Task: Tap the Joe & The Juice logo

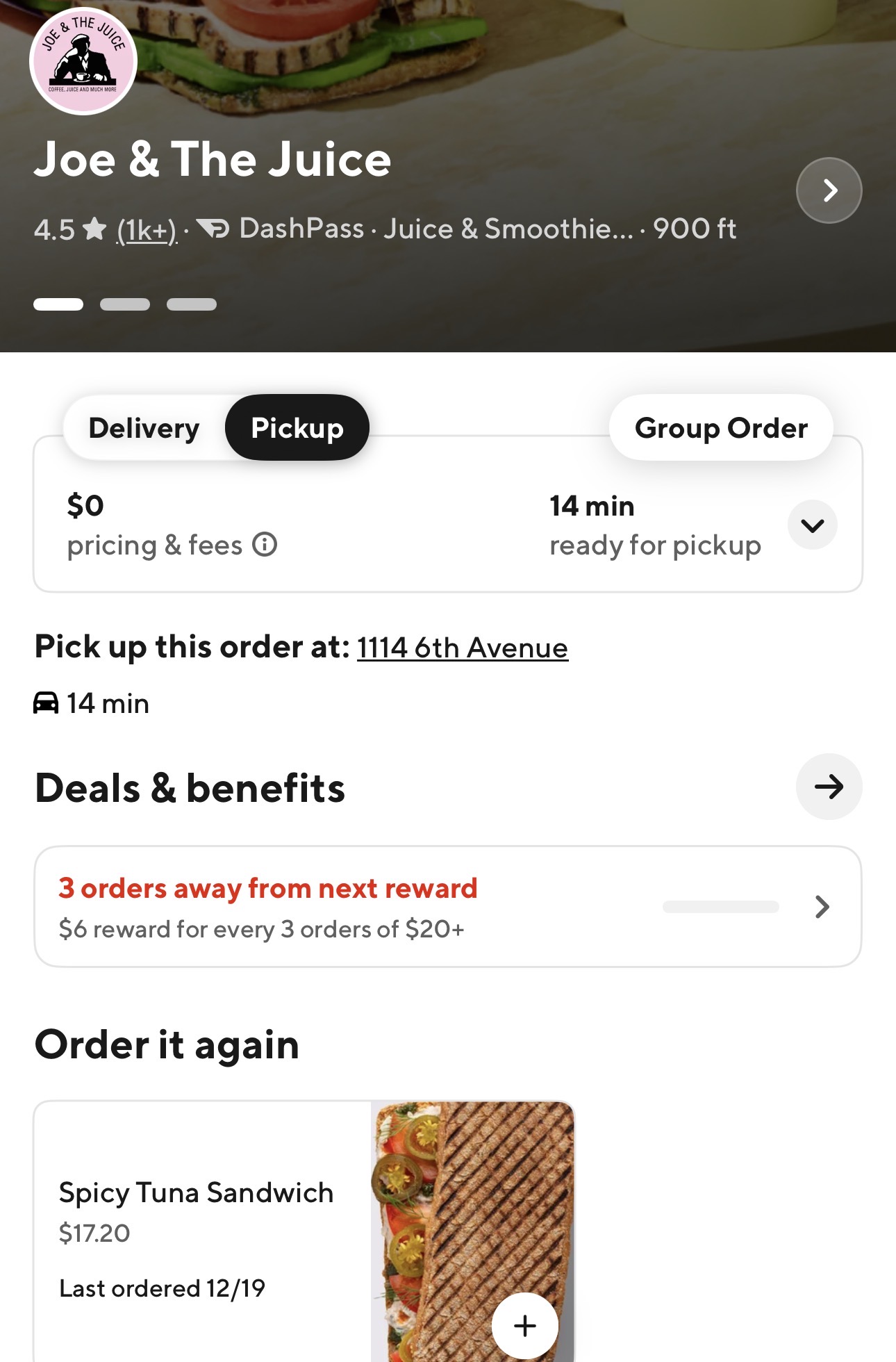Action: 83,61
